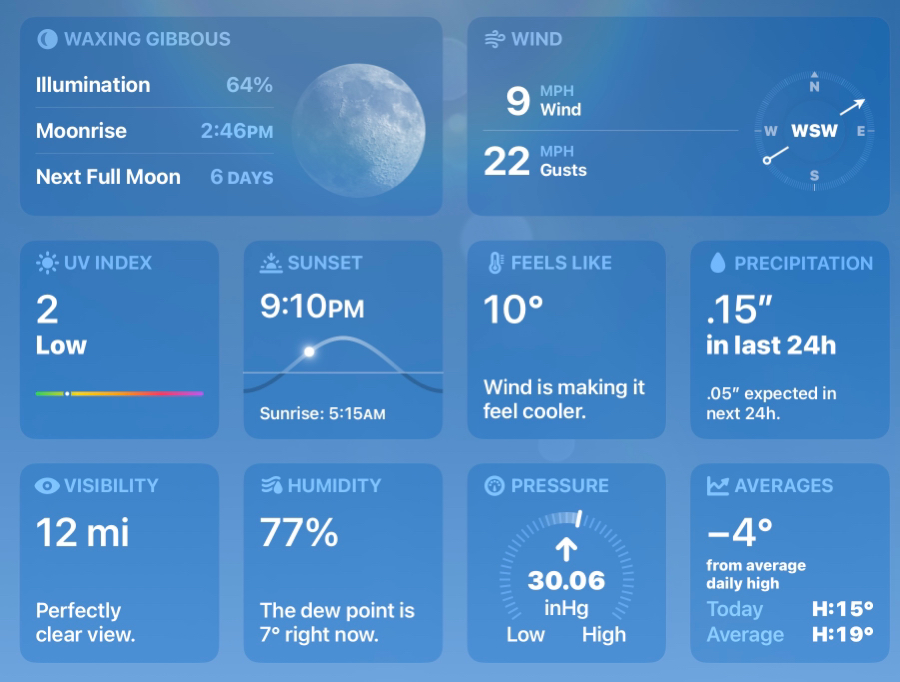Click the eye icon beside Visibility
This screenshot has width=900, height=682.
pos(47,486)
